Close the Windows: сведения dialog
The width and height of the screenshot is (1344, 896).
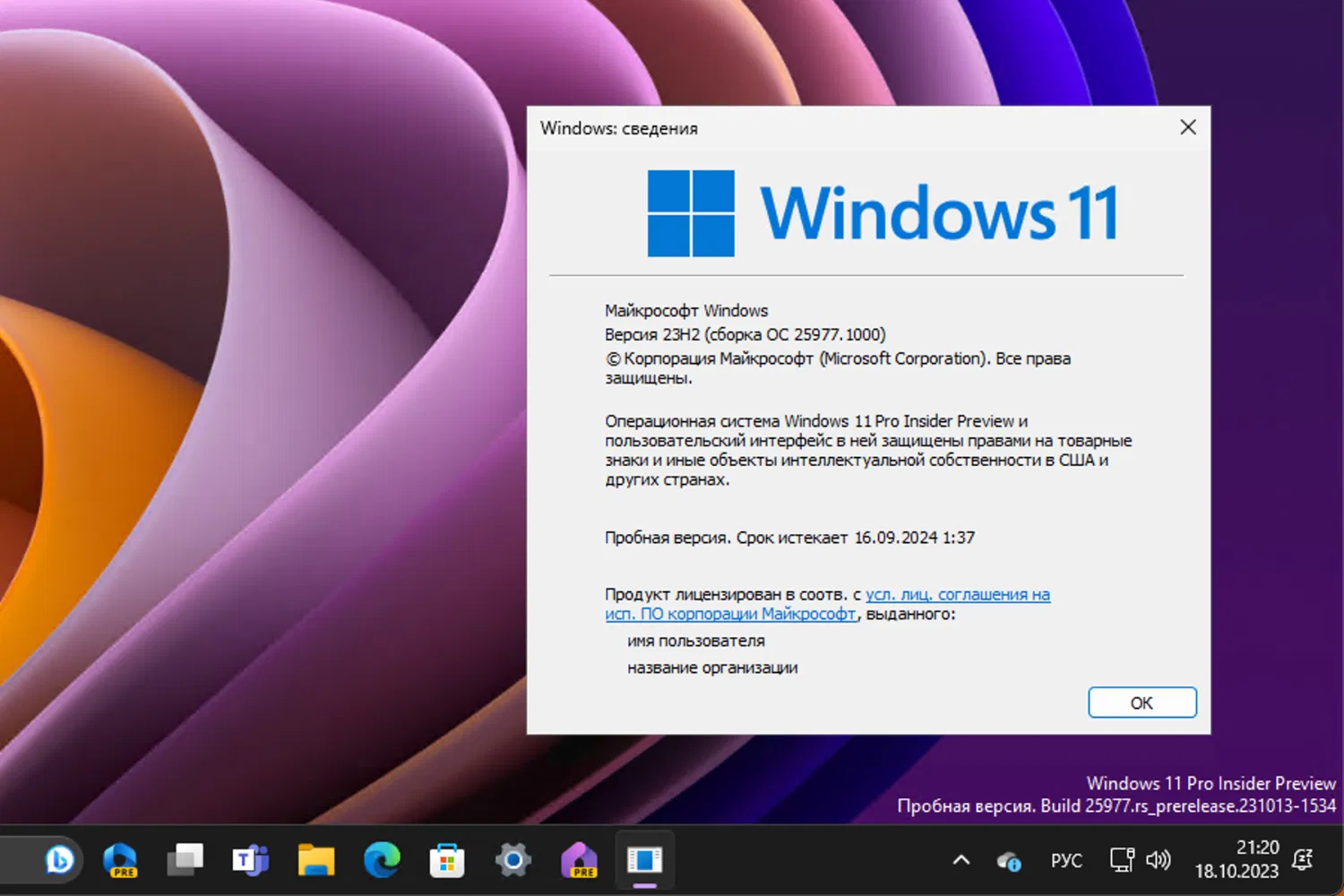[x=1188, y=126]
